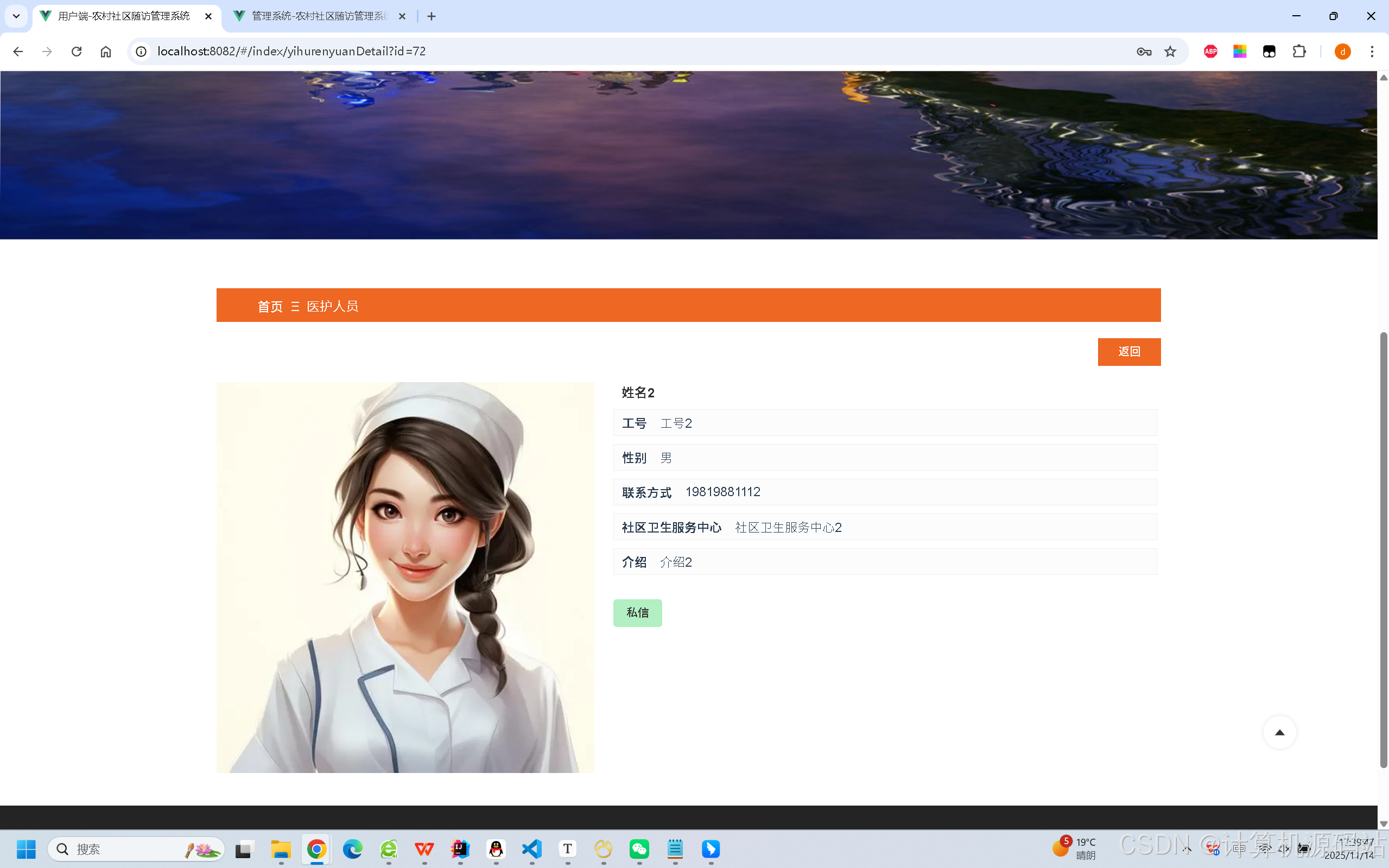The width and height of the screenshot is (1389, 868).
Task: View site information icon in address bar
Action: click(x=141, y=52)
